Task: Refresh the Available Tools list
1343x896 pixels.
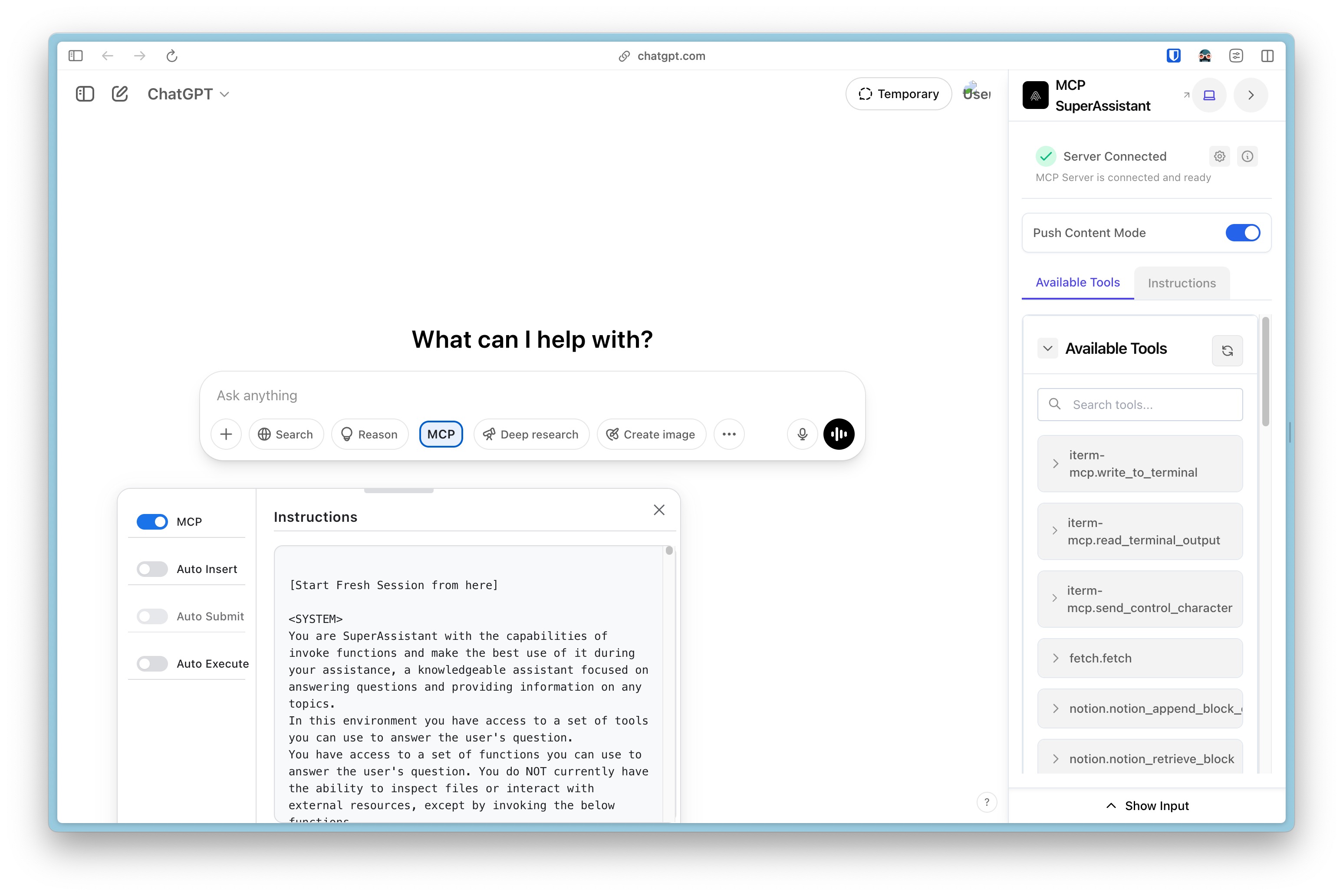Action: tap(1227, 350)
